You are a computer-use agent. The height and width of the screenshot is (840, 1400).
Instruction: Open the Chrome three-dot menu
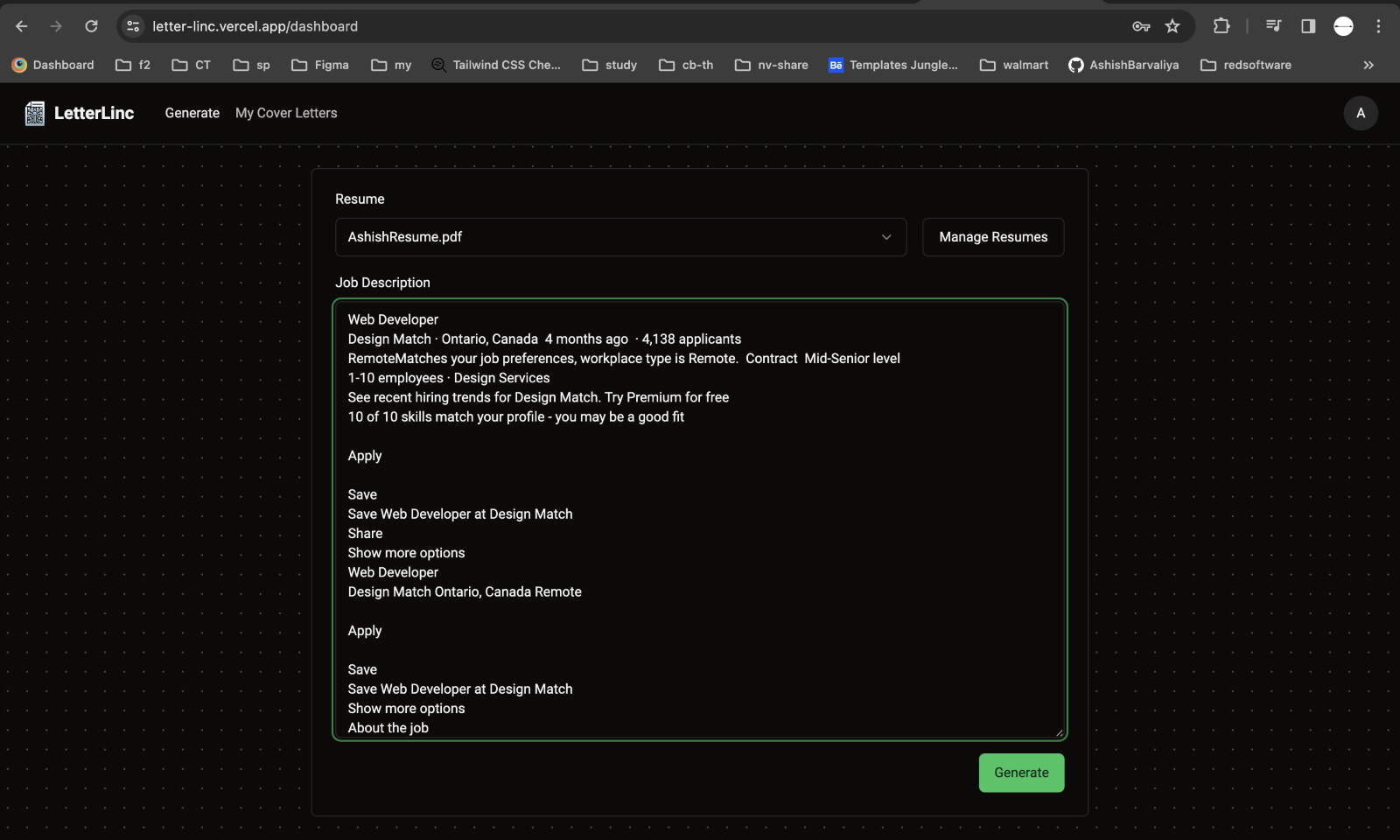pos(1378,26)
